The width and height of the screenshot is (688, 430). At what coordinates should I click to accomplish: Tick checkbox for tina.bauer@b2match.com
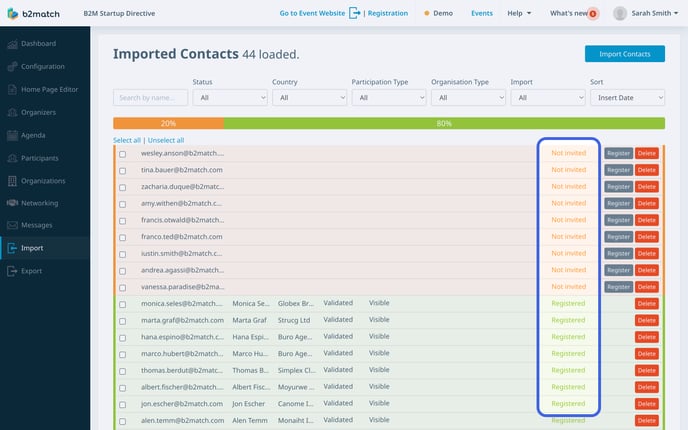point(122,171)
